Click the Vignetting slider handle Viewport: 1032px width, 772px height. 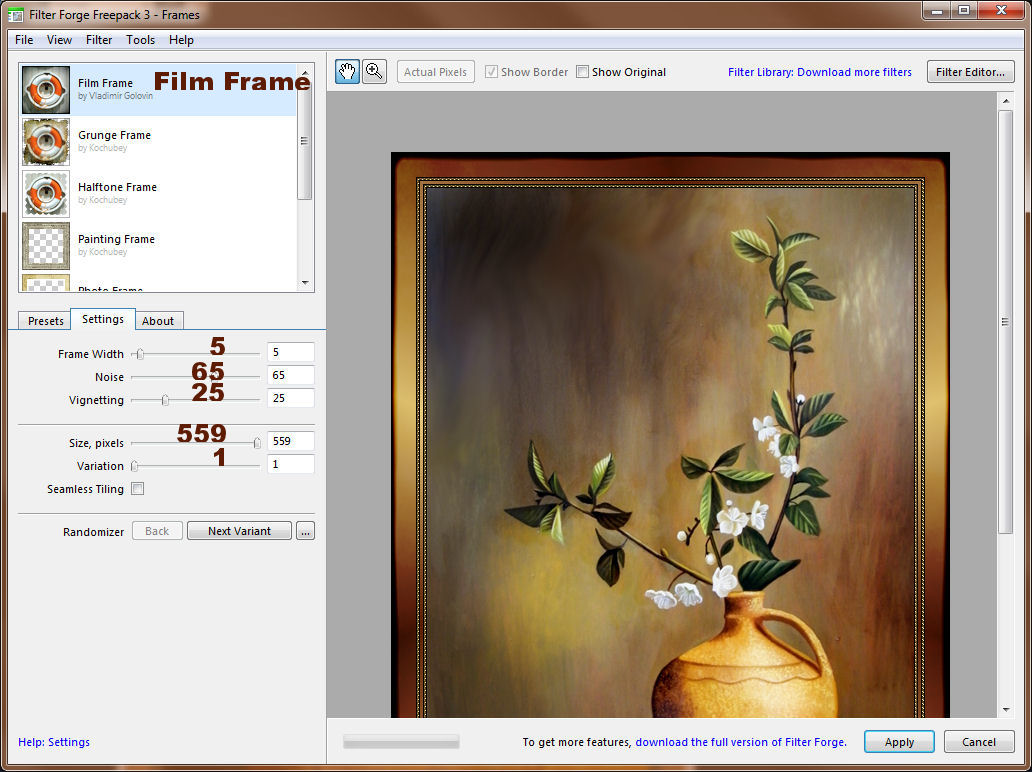click(165, 400)
